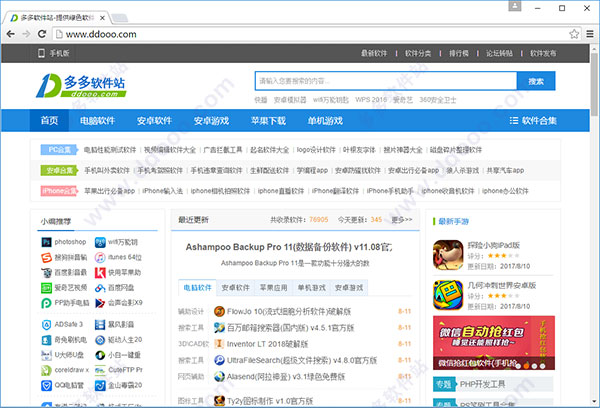Click the coreldraw green icon
Screen dimensions: 600x408
click(x=46, y=370)
